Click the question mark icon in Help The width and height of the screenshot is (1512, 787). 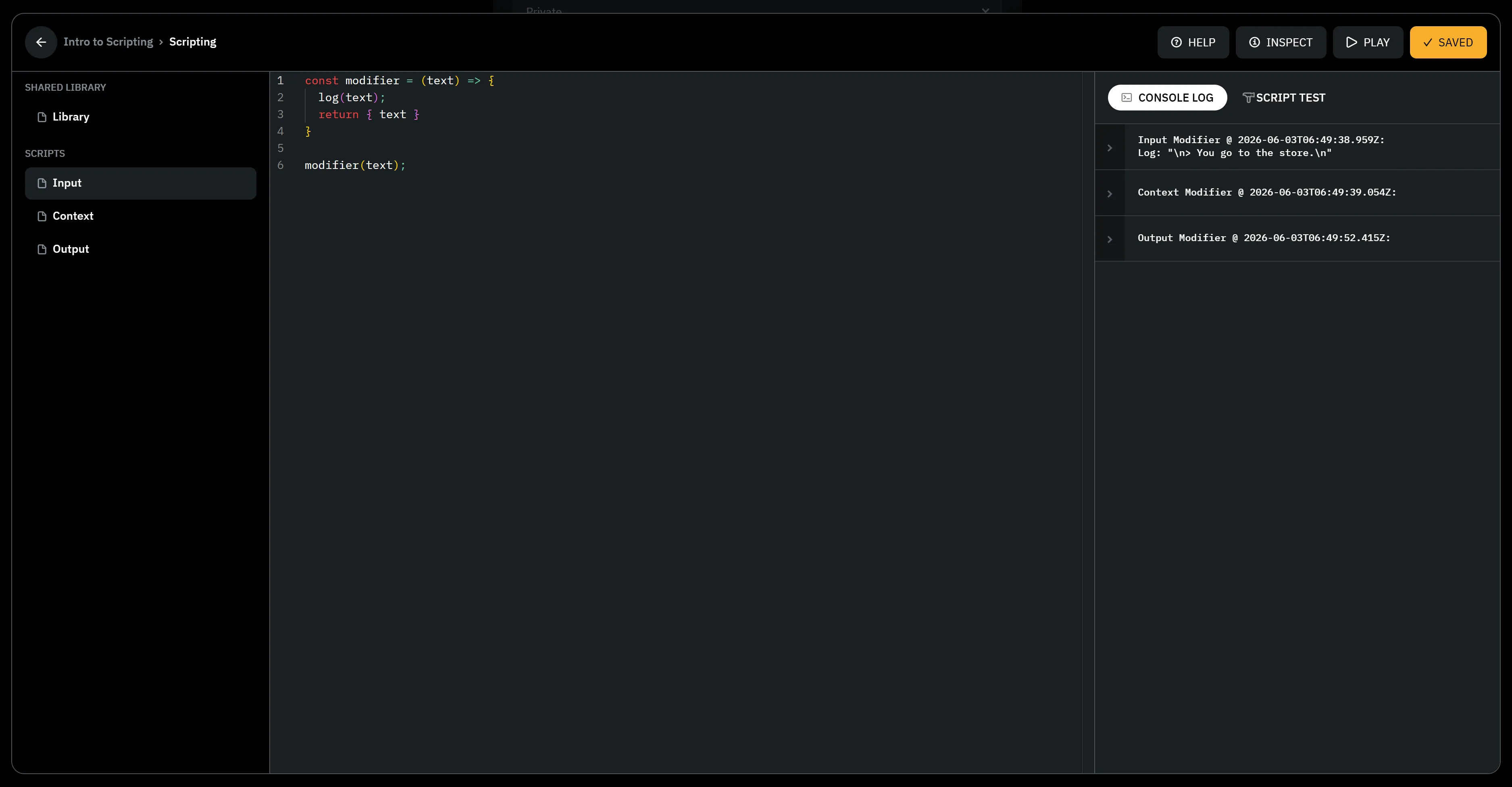pos(1176,42)
